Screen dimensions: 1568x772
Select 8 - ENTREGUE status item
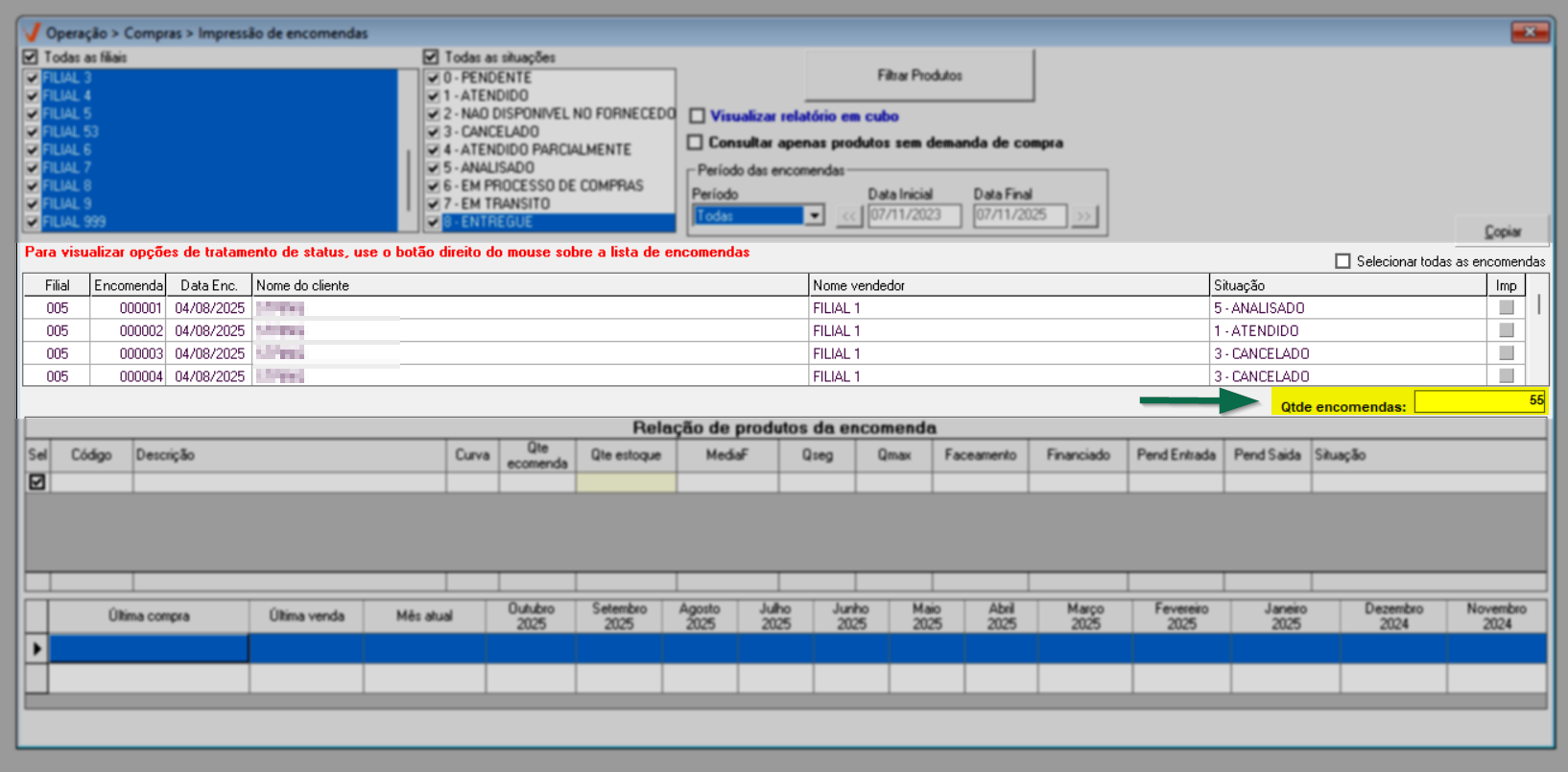coord(487,222)
